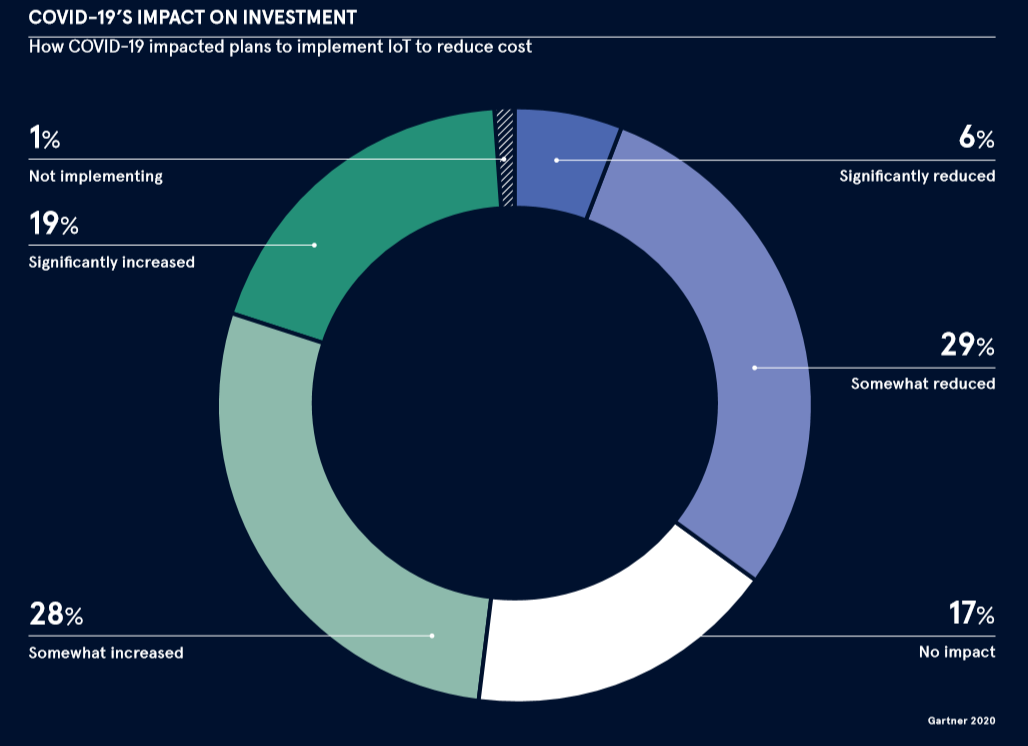
Task: Select the "Somewhat increased" text label
Action: point(106,653)
